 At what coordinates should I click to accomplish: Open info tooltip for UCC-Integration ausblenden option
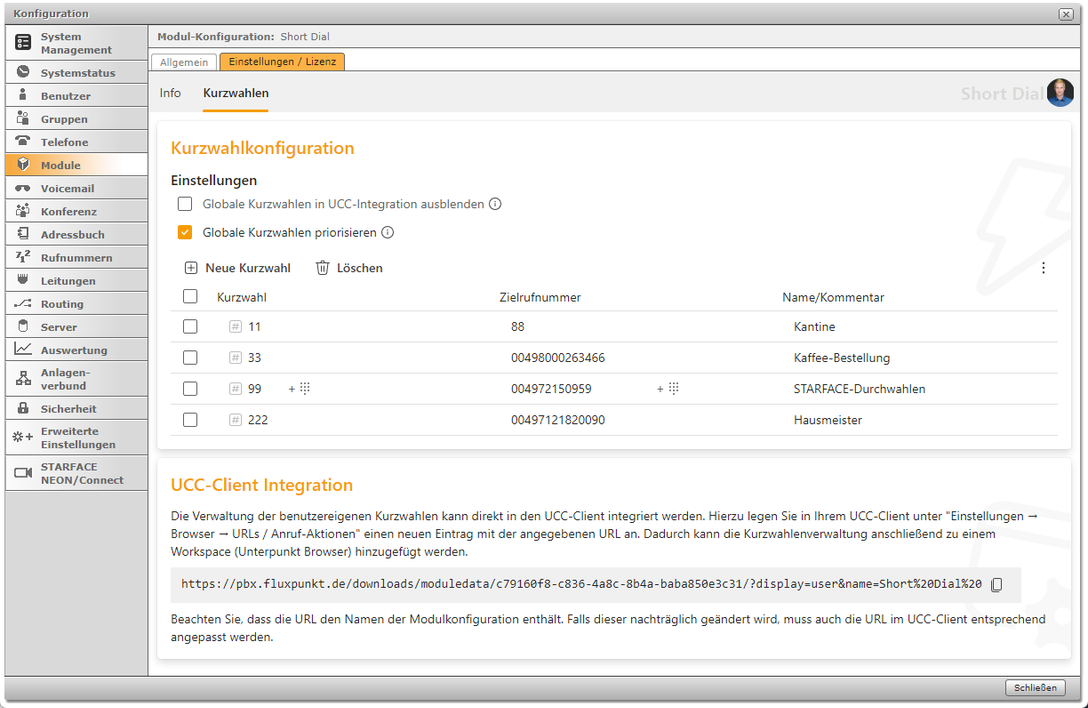point(495,204)
